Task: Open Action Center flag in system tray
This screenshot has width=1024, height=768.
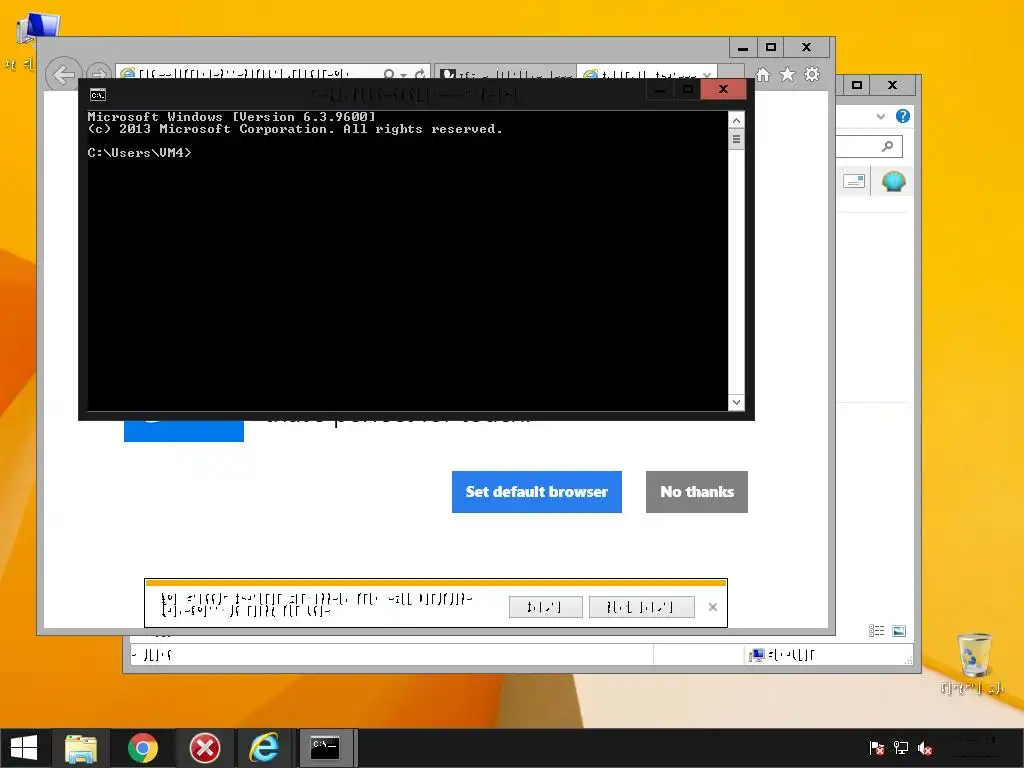Action: coord(876,748)
